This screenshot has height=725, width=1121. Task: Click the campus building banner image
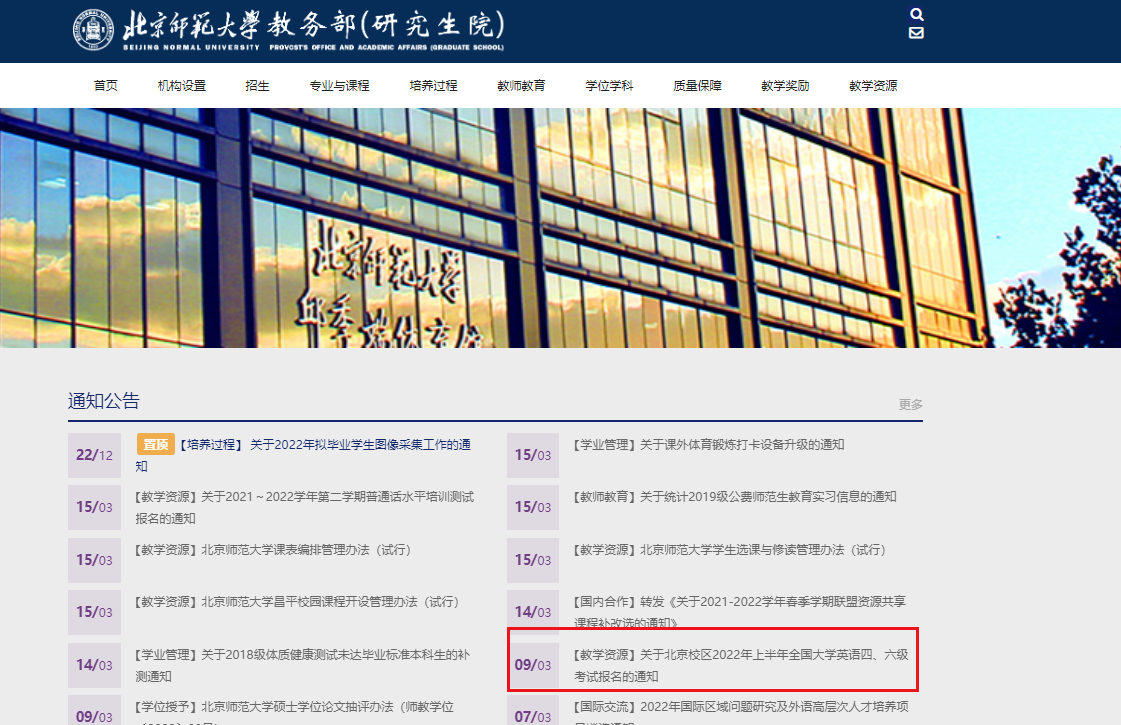(560, 228)
